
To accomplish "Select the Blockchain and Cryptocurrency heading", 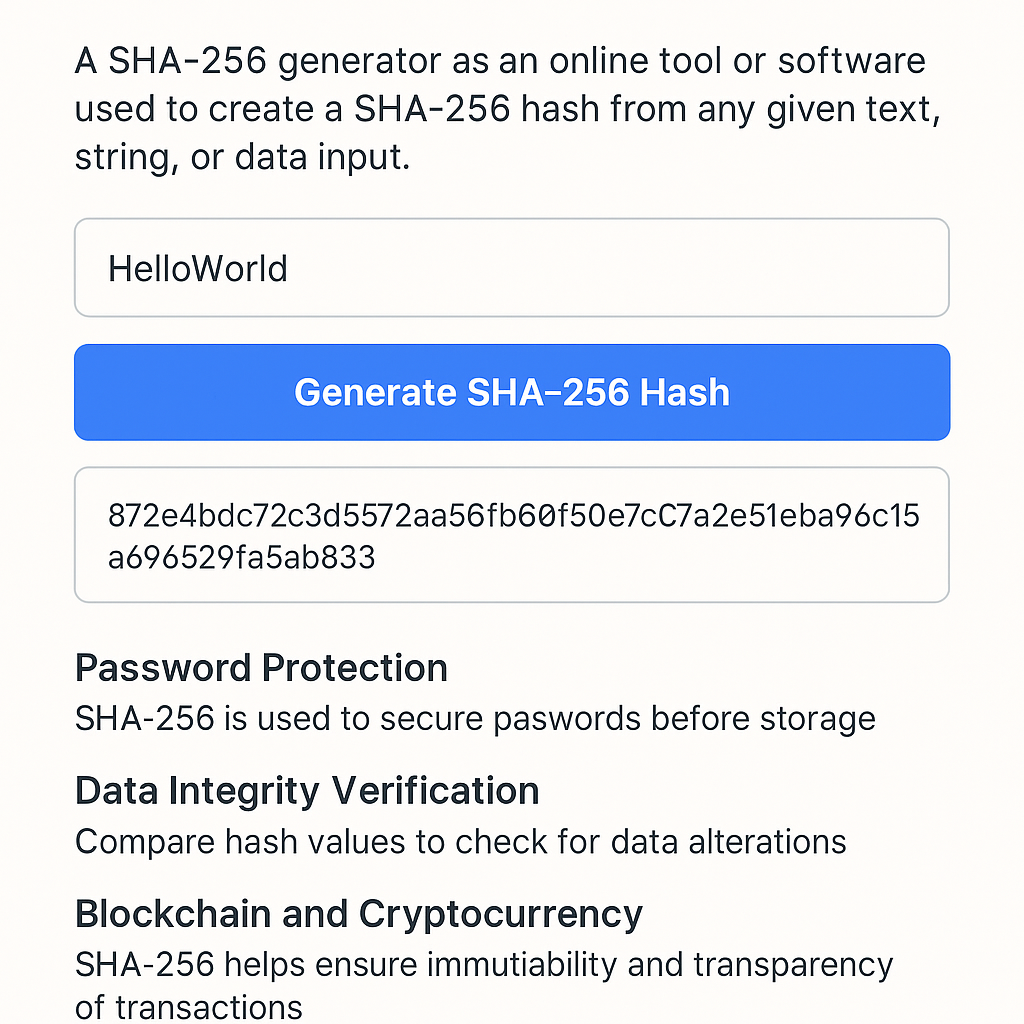I will pyautogui.click(x=358, y=914).
